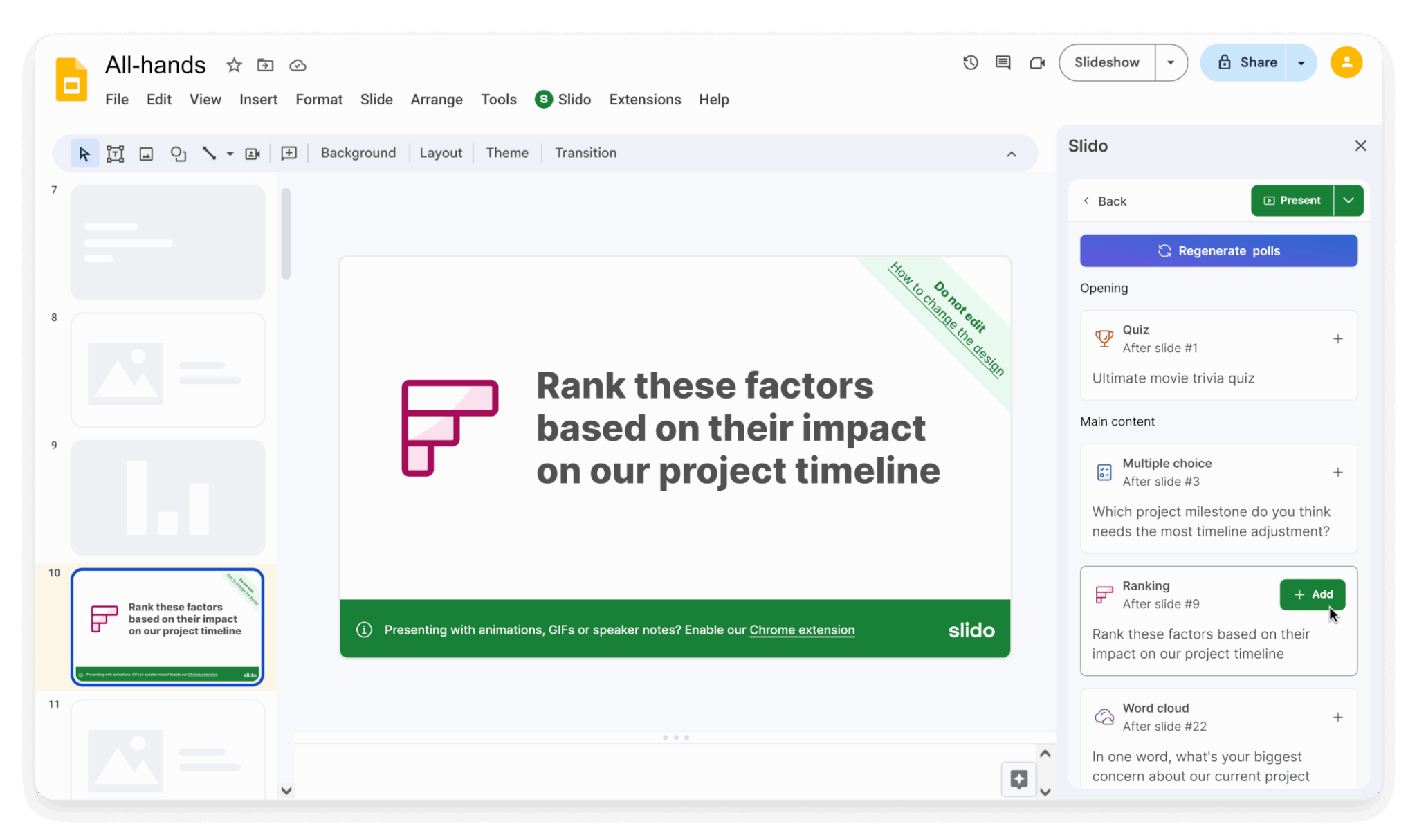
Task: Star the All-hands presentation
Action: pyautogui.click(x=234, y=65)
